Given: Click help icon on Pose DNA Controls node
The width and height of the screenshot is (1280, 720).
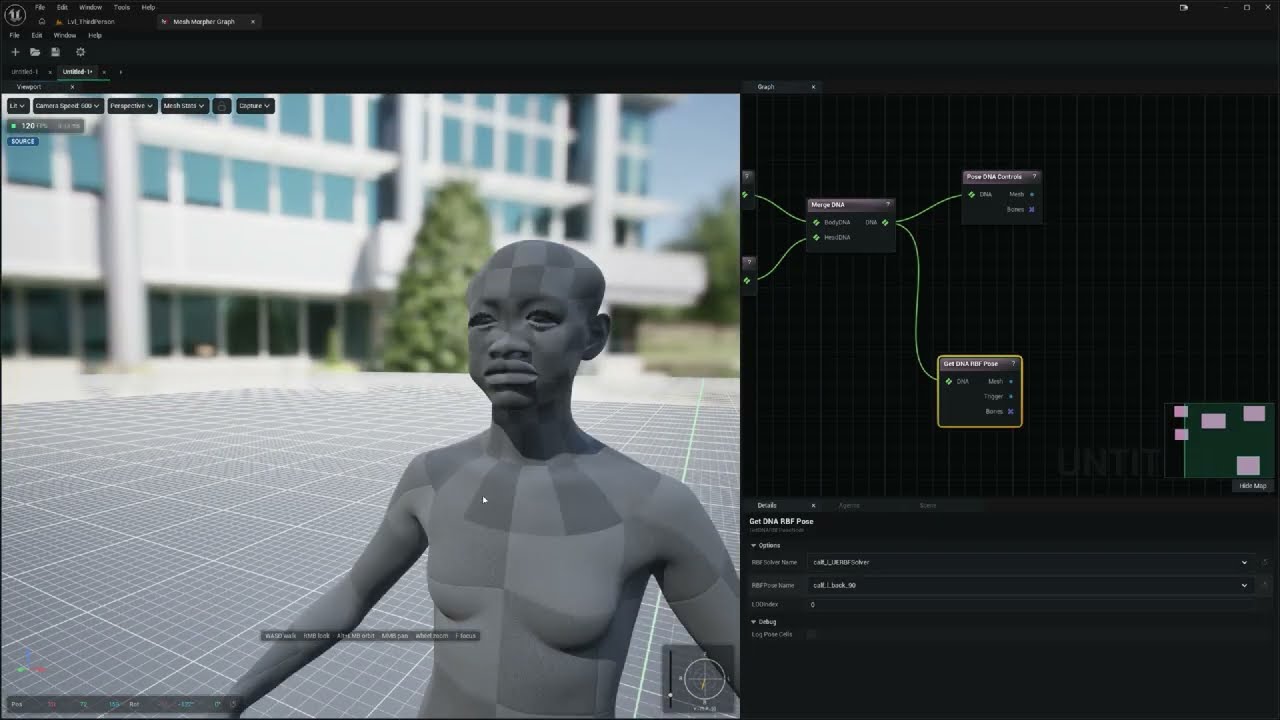Looking at the screenshot, I should pos(1034,177).
